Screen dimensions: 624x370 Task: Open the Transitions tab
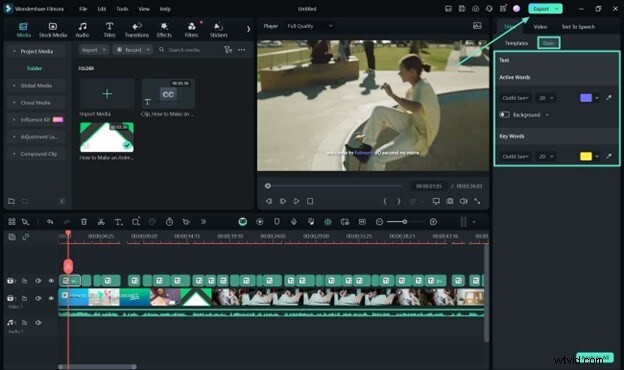pyautogui.click(x=137, y=30)
